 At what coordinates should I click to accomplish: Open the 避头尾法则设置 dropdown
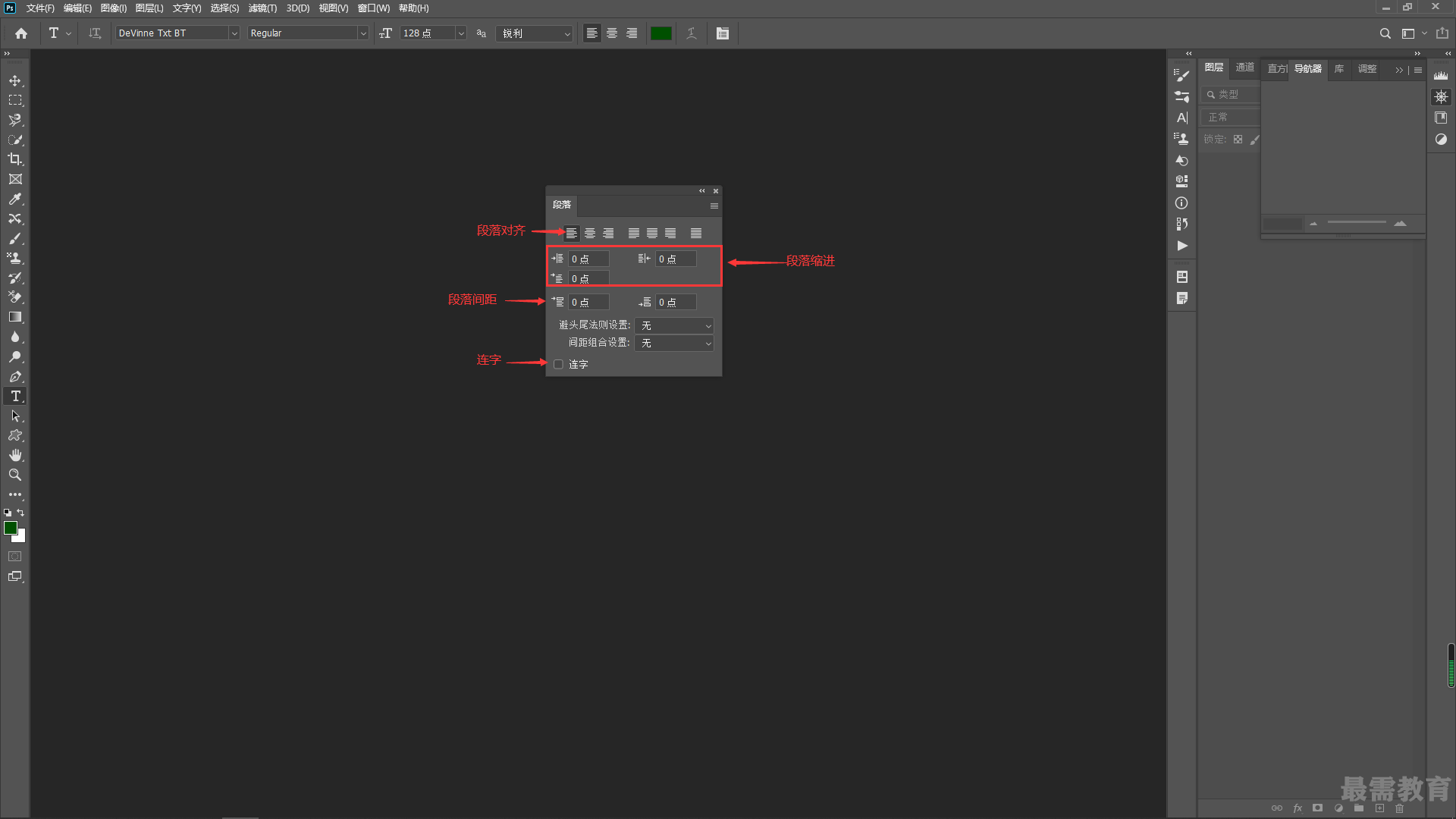point(675,325)
